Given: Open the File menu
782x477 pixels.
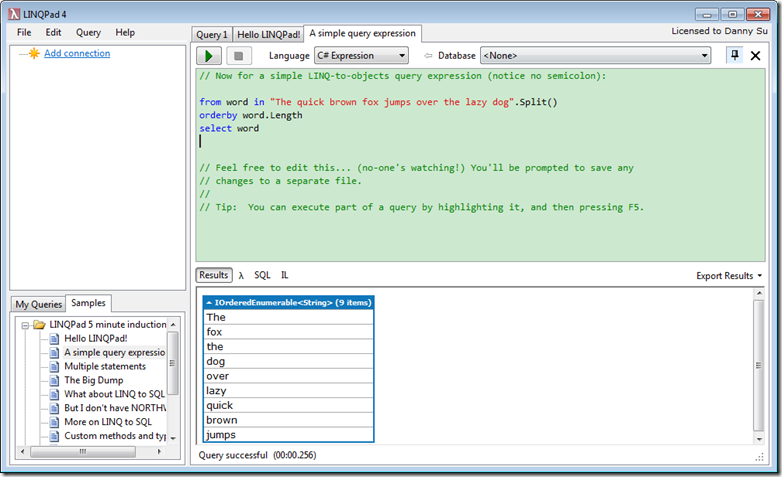Looking at the screenshot, I should point(24,32).
